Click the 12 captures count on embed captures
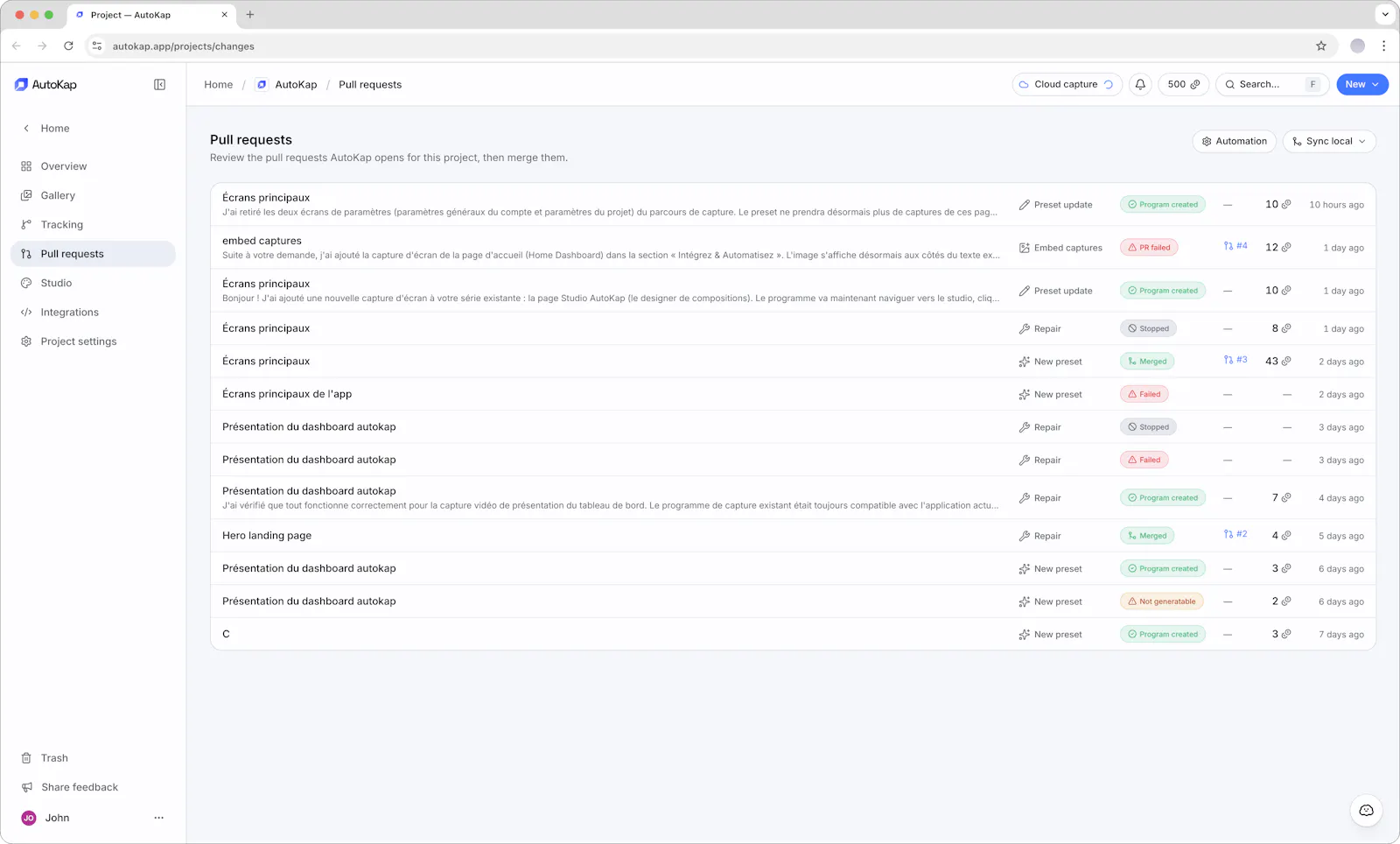Viewport: 1400px width, 844px height. click(x=1277, y=248)
